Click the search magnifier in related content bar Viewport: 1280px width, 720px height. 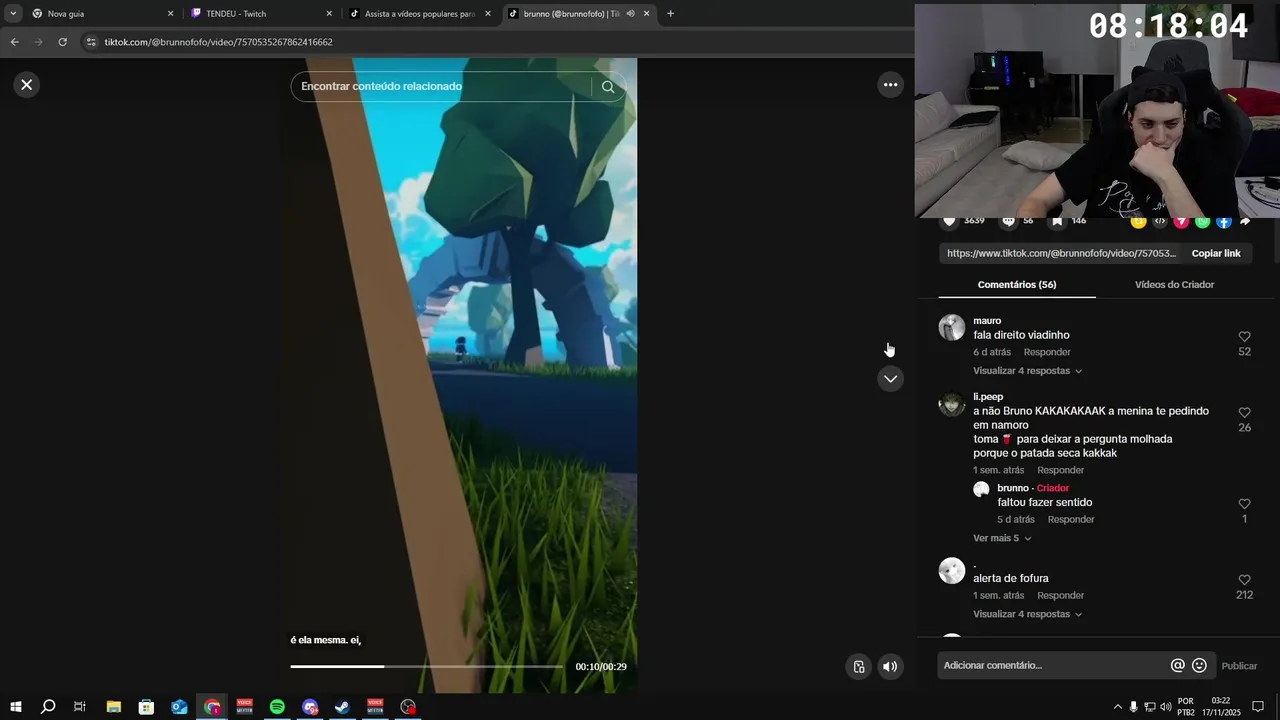tap(608, 87)
